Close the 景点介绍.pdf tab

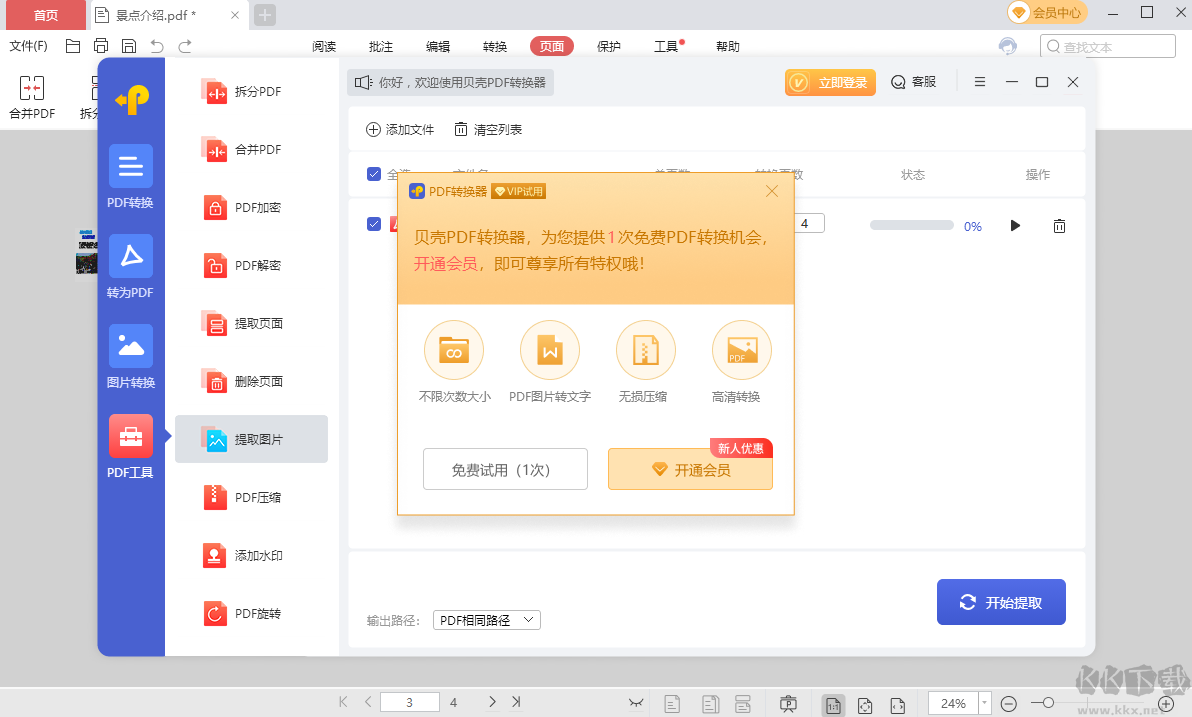235,15
